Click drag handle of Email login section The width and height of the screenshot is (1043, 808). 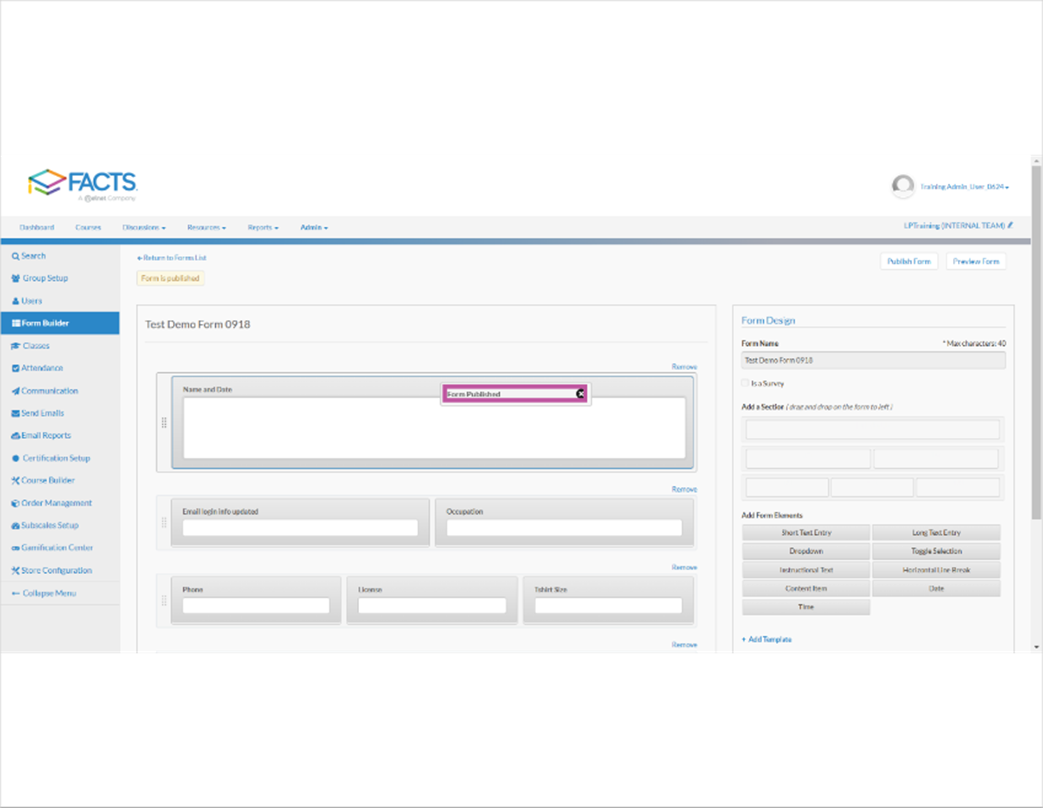[x=164, y=523]
